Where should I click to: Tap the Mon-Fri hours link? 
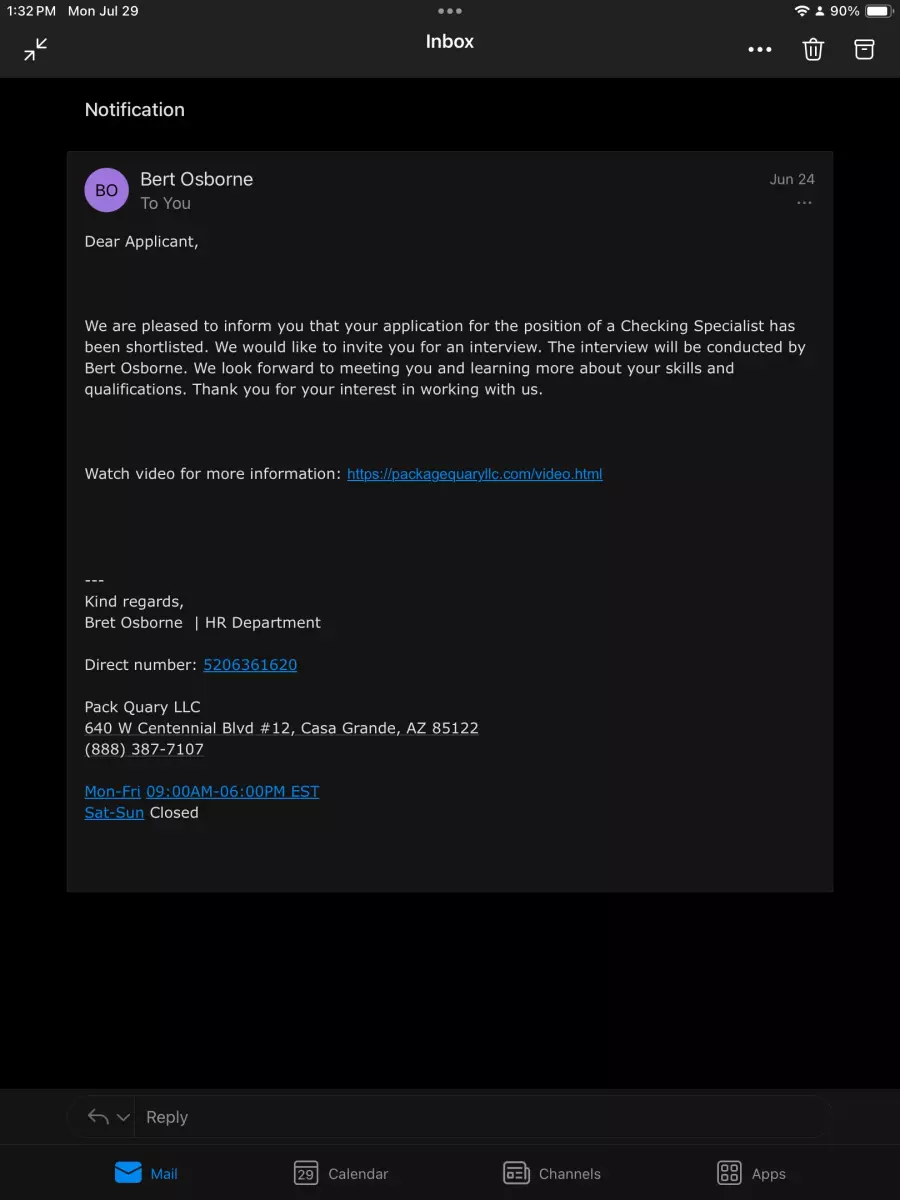click(113, 792)
